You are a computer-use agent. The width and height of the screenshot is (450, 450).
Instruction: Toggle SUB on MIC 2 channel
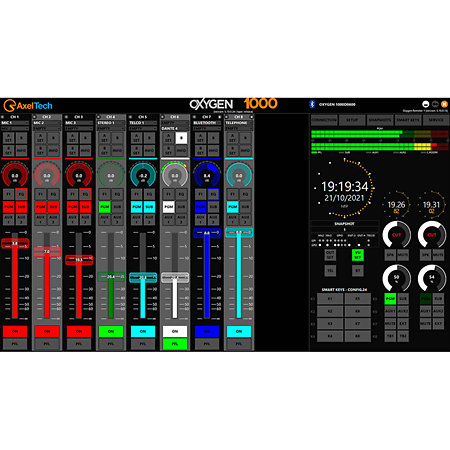[x=53, y=207]
